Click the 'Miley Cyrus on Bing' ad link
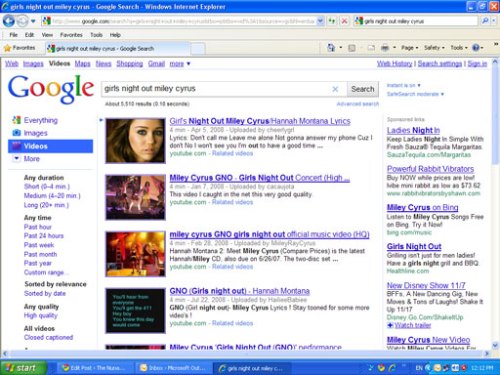The height and width of the screenshot is (375, 500). pyautogui.click(x=422, y=207)
